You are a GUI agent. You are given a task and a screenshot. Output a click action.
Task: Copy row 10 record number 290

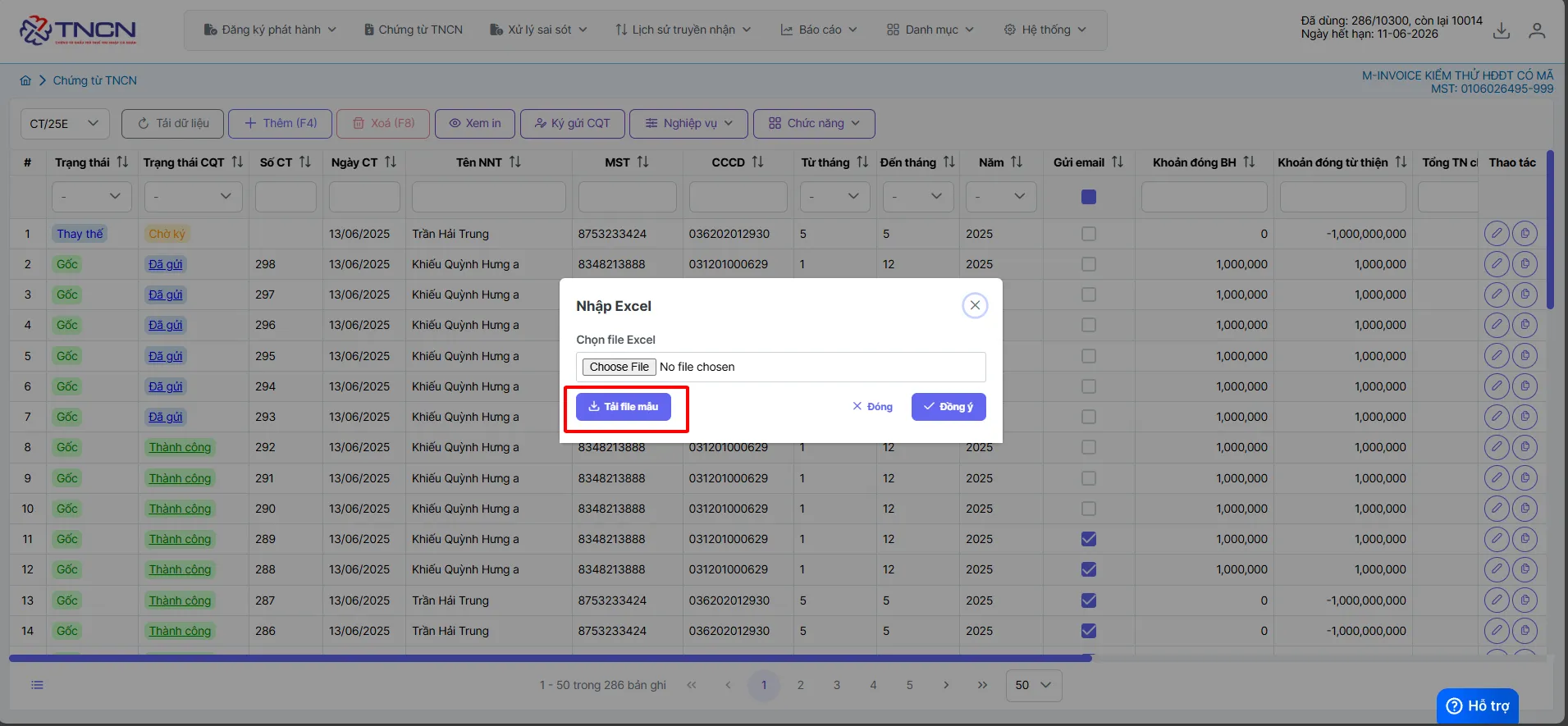1525,509
